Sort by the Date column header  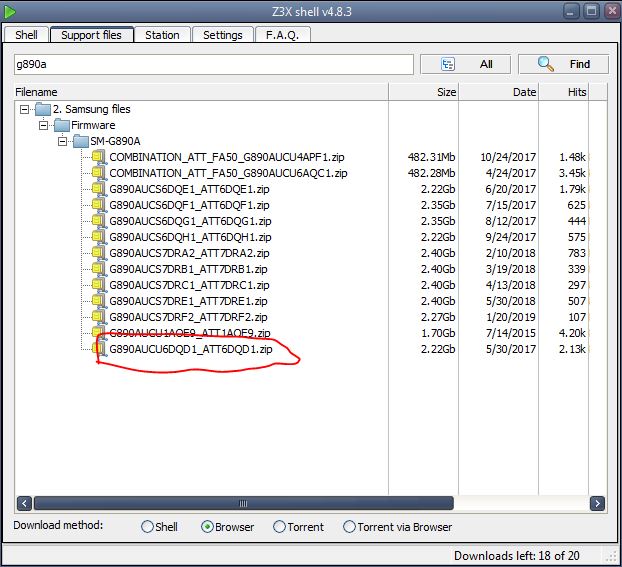(x=499, y=92)
